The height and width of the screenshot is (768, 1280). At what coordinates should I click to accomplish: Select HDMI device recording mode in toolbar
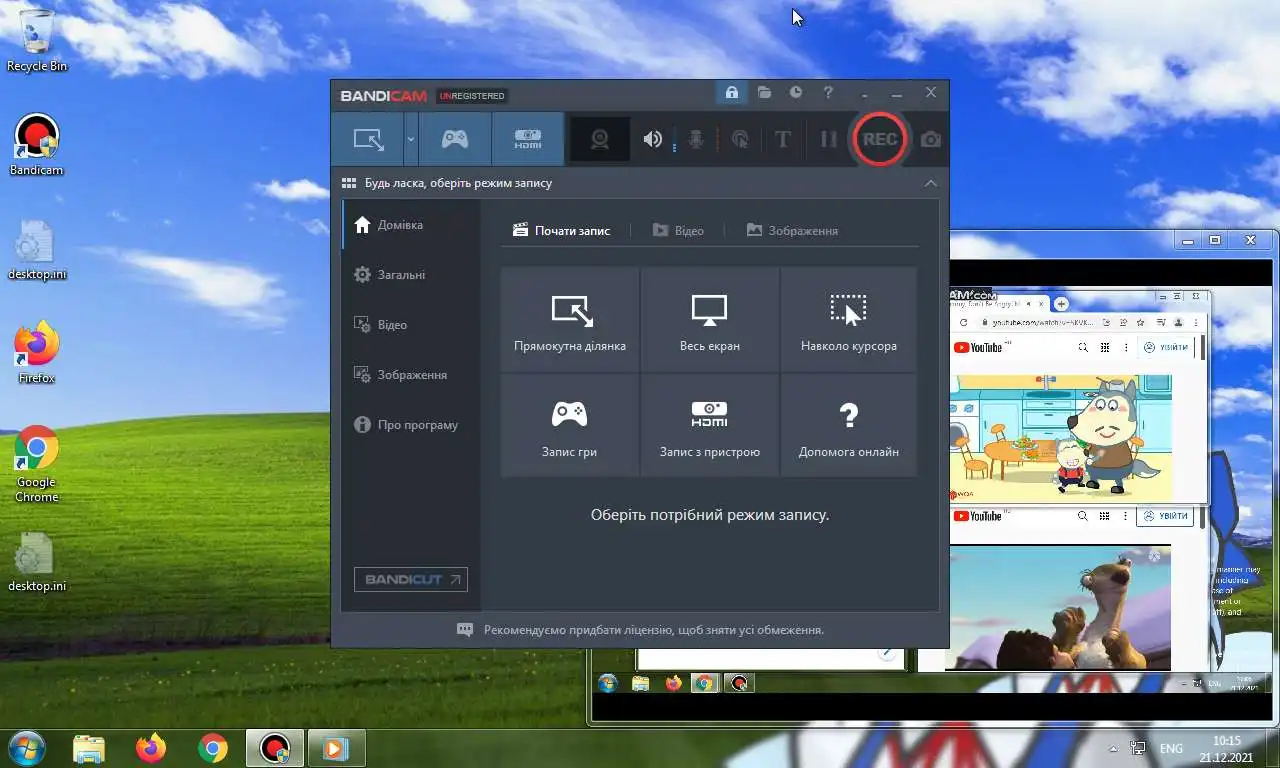[528, 139]
